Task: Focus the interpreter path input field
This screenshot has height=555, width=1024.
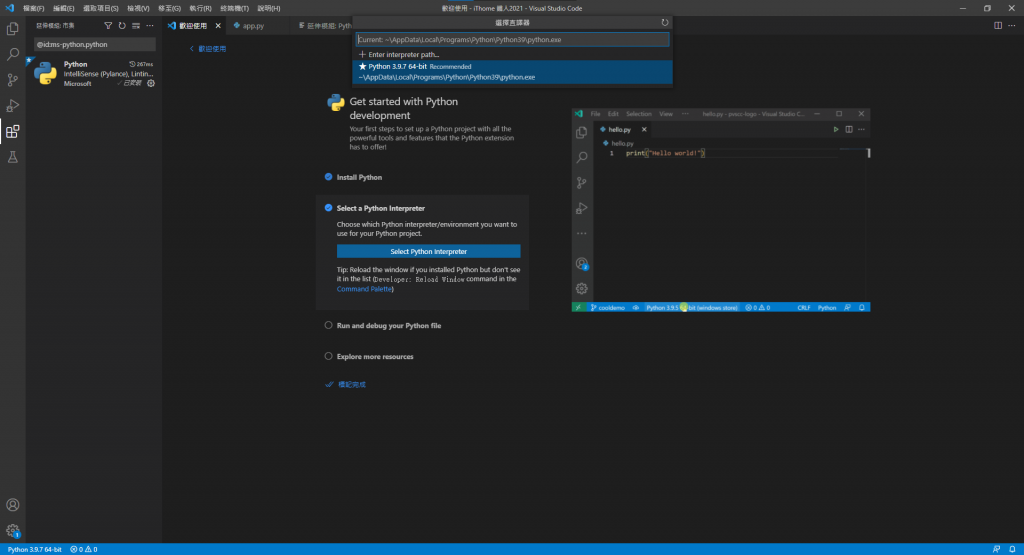Action: 513,39
